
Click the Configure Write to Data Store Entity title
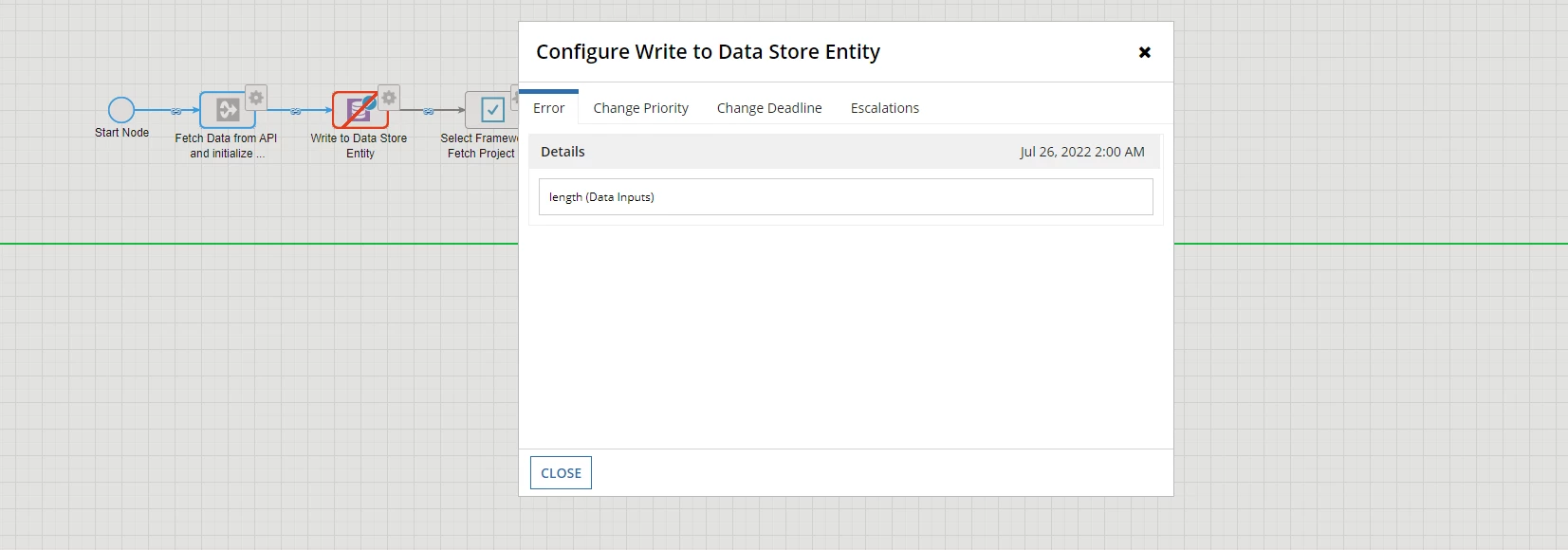(708, 52)
